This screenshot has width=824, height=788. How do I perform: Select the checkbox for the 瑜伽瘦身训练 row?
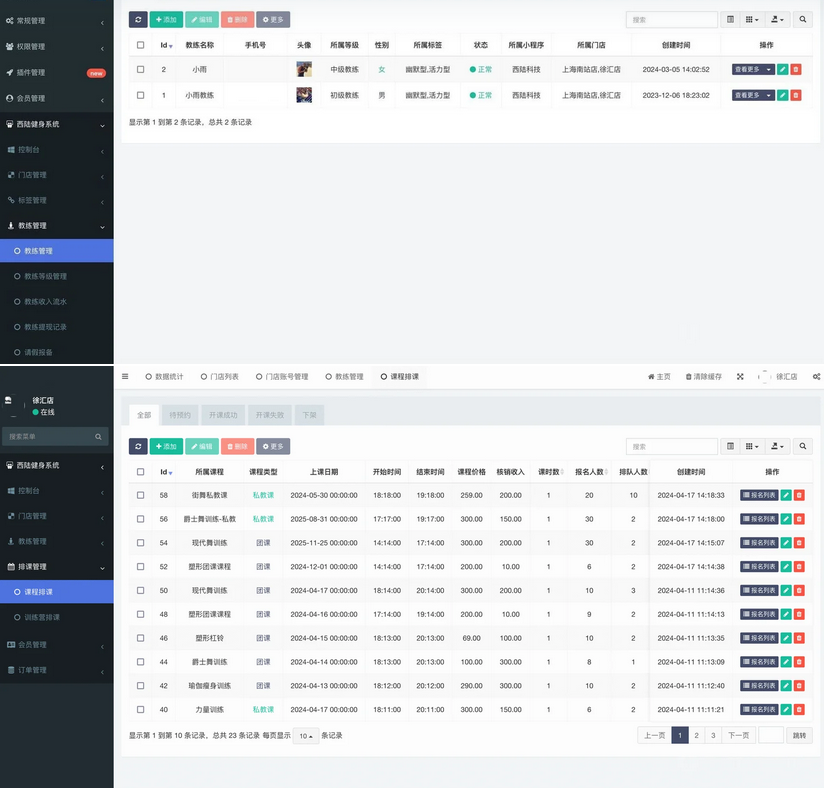(140, 686)
